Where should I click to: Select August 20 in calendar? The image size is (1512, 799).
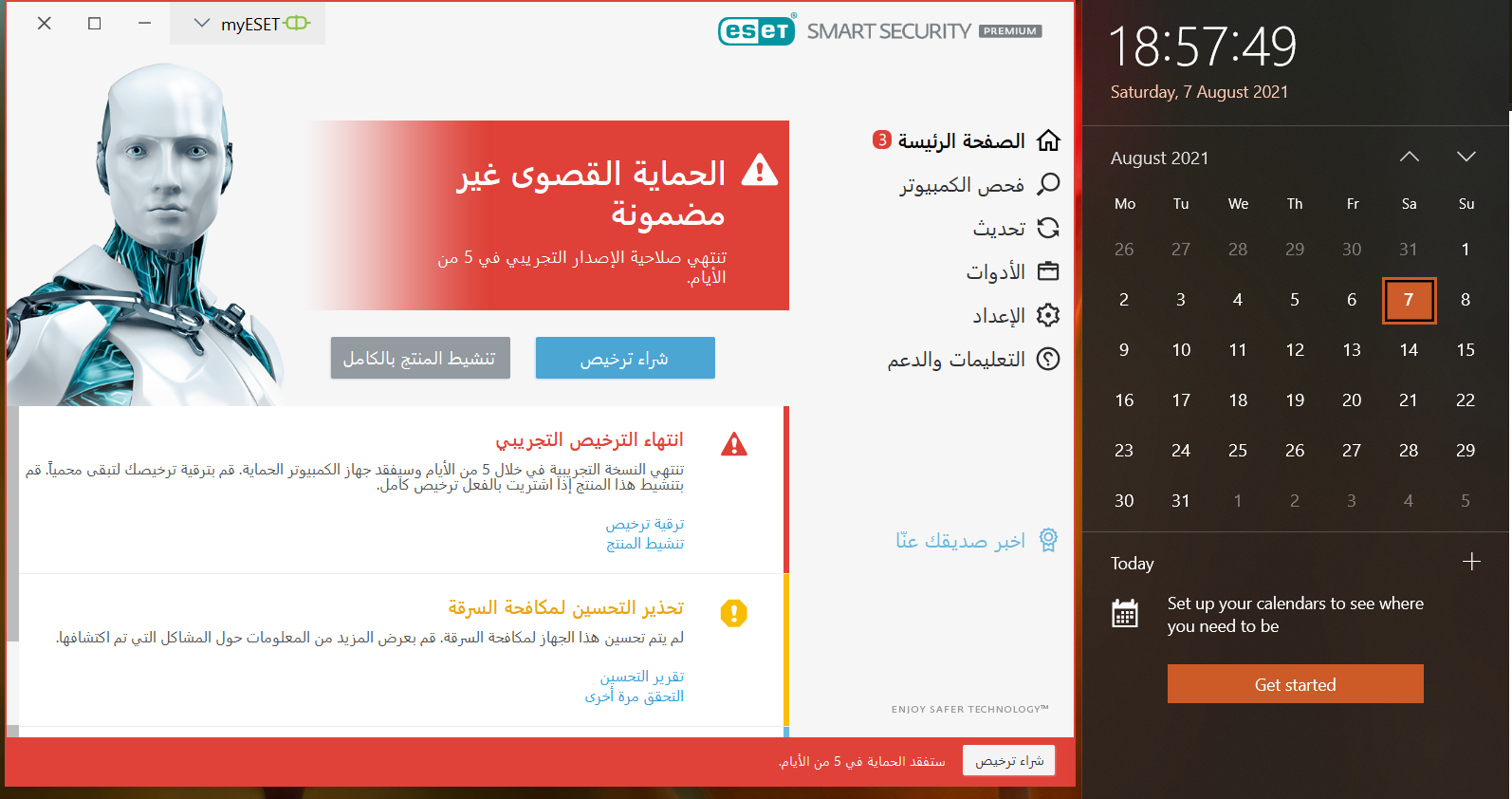[1352, 400]
